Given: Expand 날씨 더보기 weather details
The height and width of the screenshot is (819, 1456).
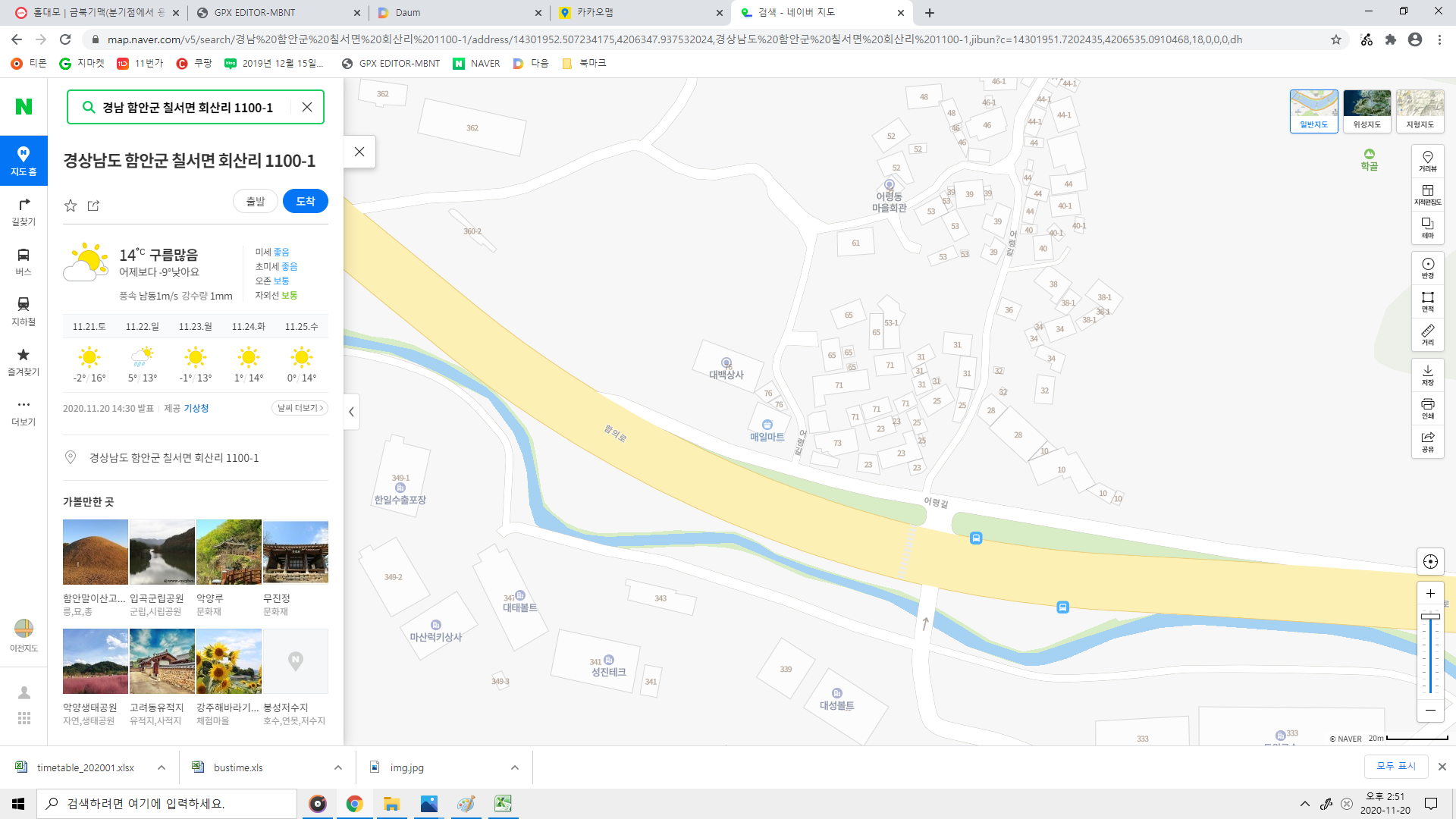Looking at the screenshot, I should [x=300, y=408].
